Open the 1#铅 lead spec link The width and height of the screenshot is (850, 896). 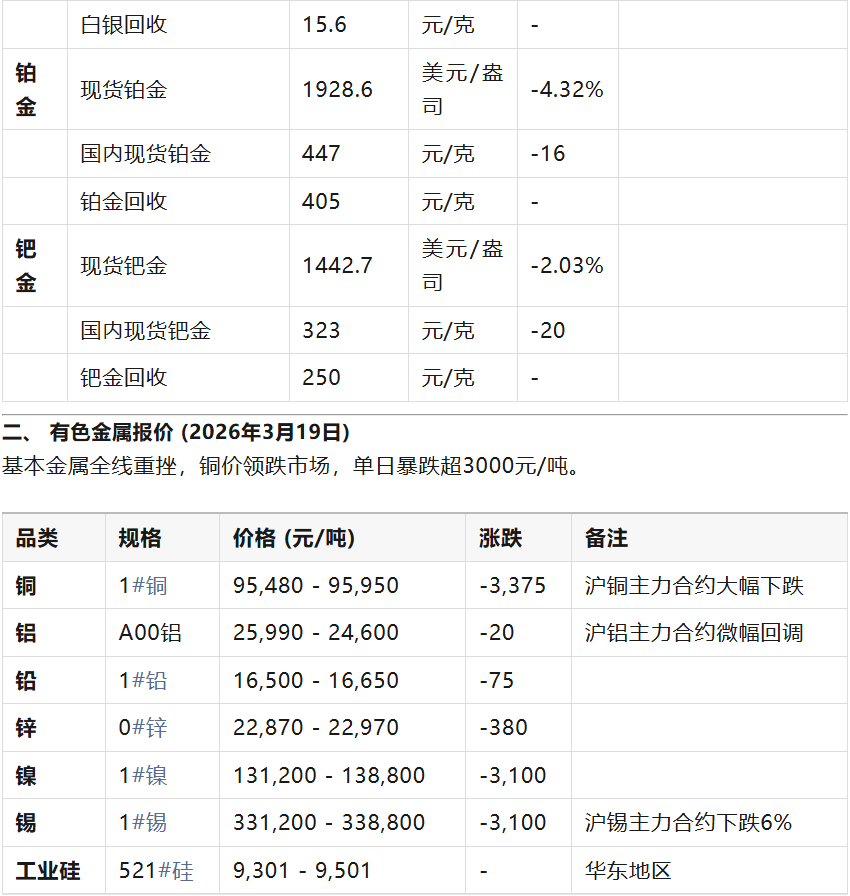[x=143, y=681]
